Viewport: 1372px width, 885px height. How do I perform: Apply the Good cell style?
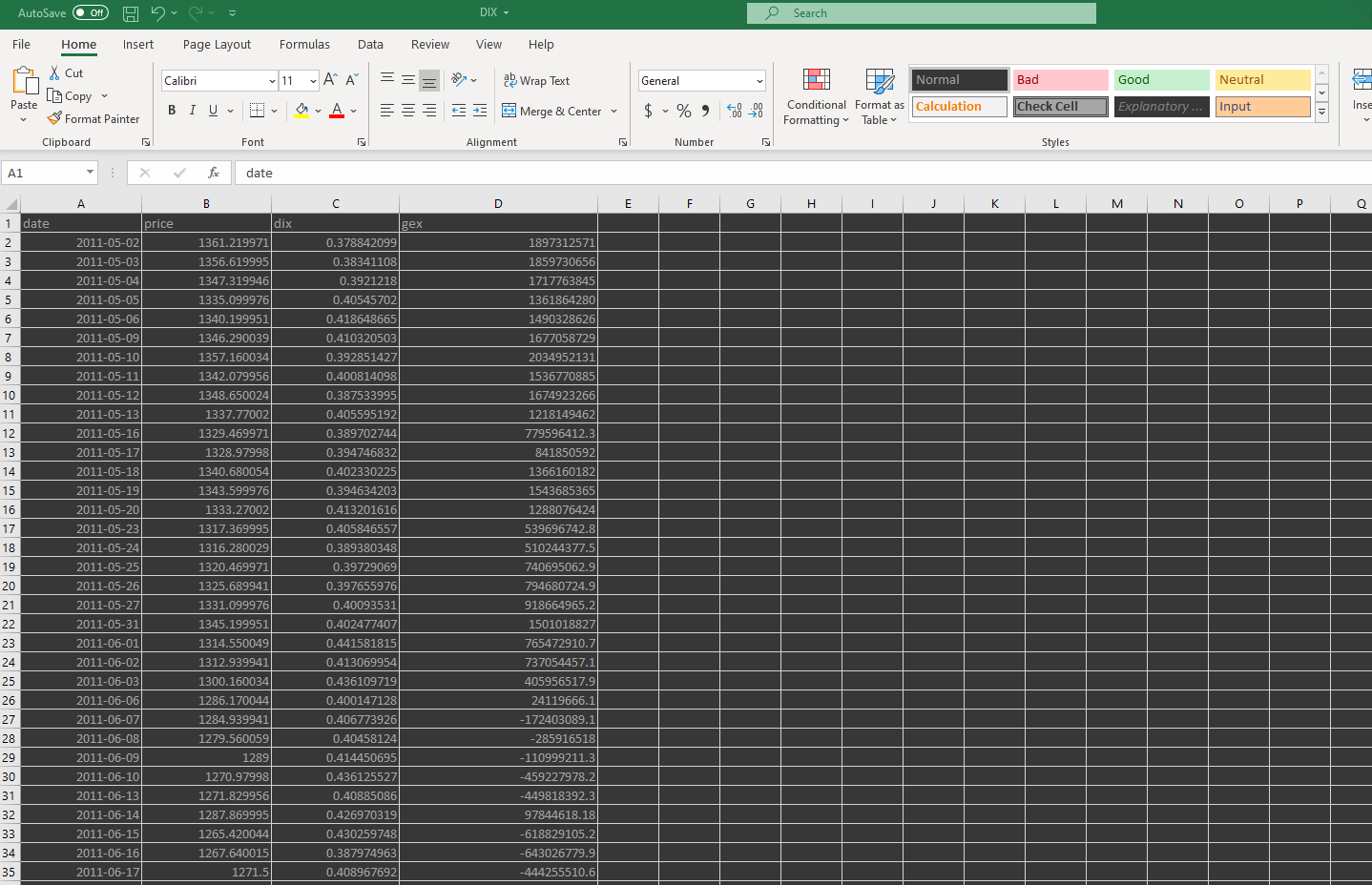coord(1161,80)
